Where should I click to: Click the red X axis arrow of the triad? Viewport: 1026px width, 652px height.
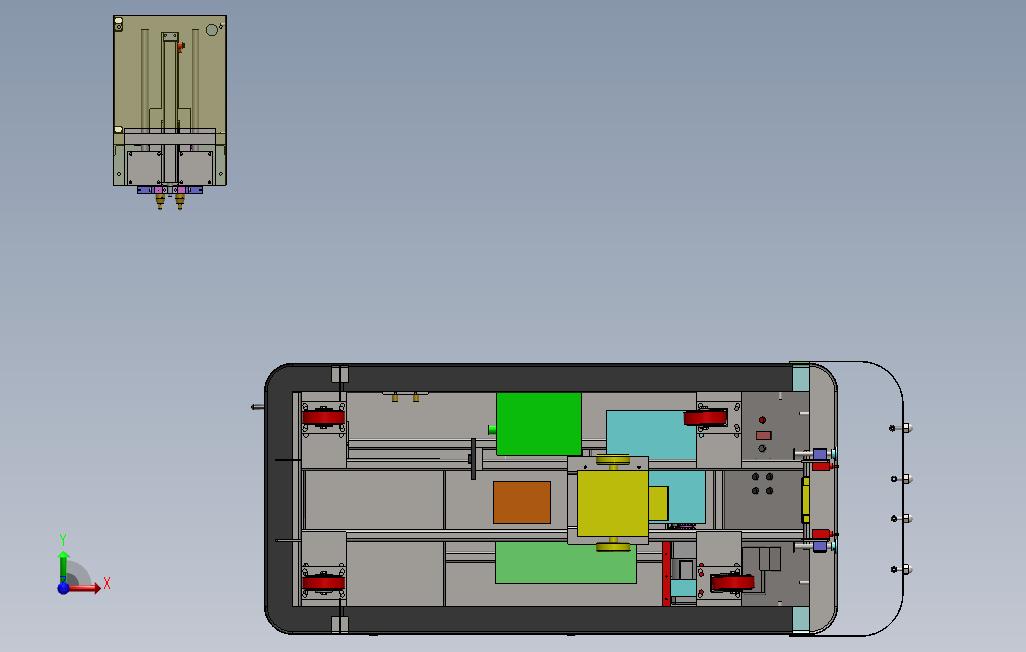point(86,588)
